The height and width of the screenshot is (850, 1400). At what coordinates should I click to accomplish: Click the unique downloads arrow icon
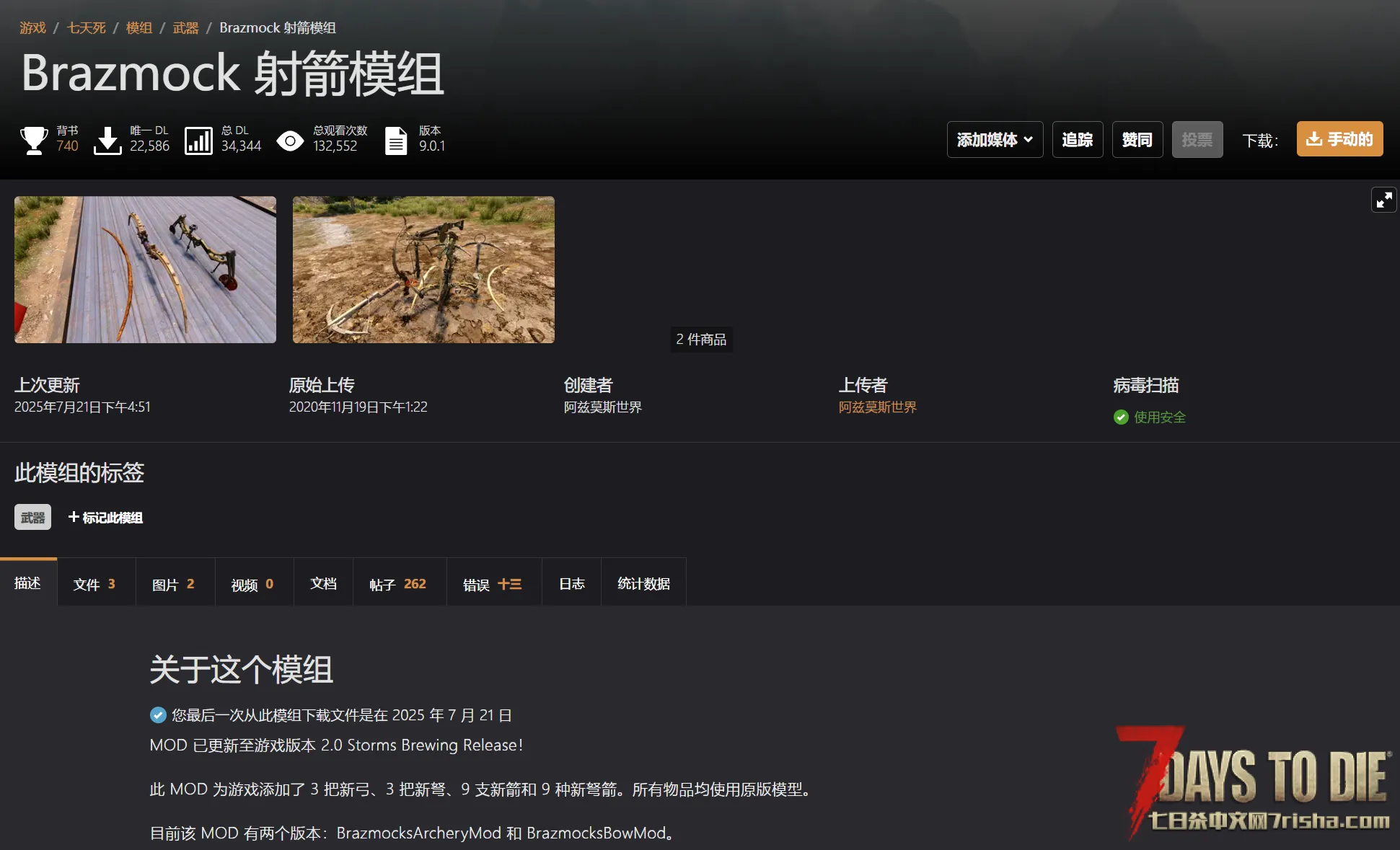tap(107, 140)
